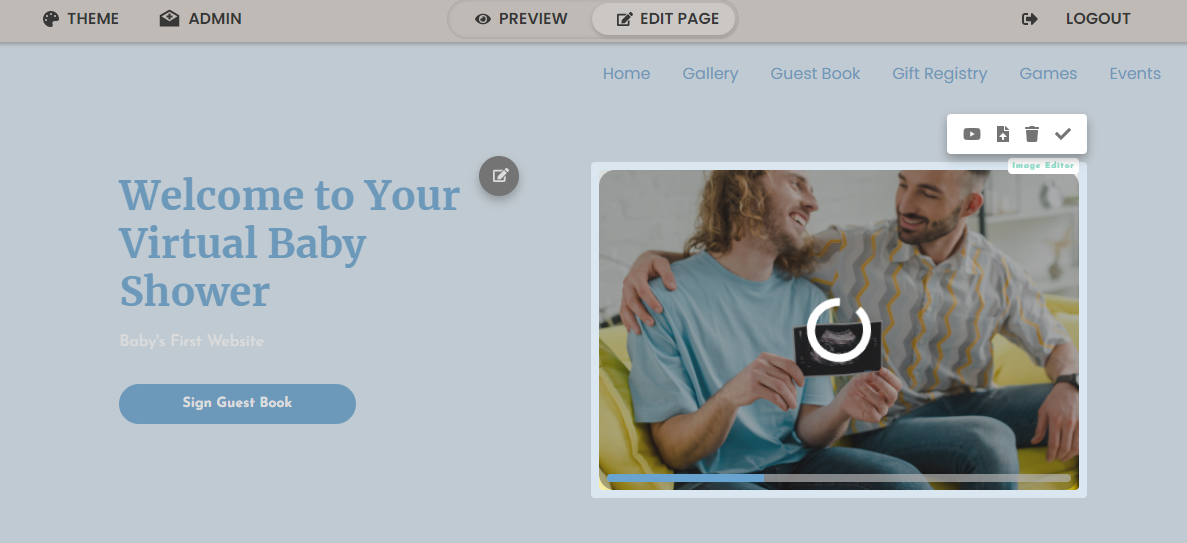Click the Admin envelope icon
Screen dimensions: 1187x543
point(170,19)
